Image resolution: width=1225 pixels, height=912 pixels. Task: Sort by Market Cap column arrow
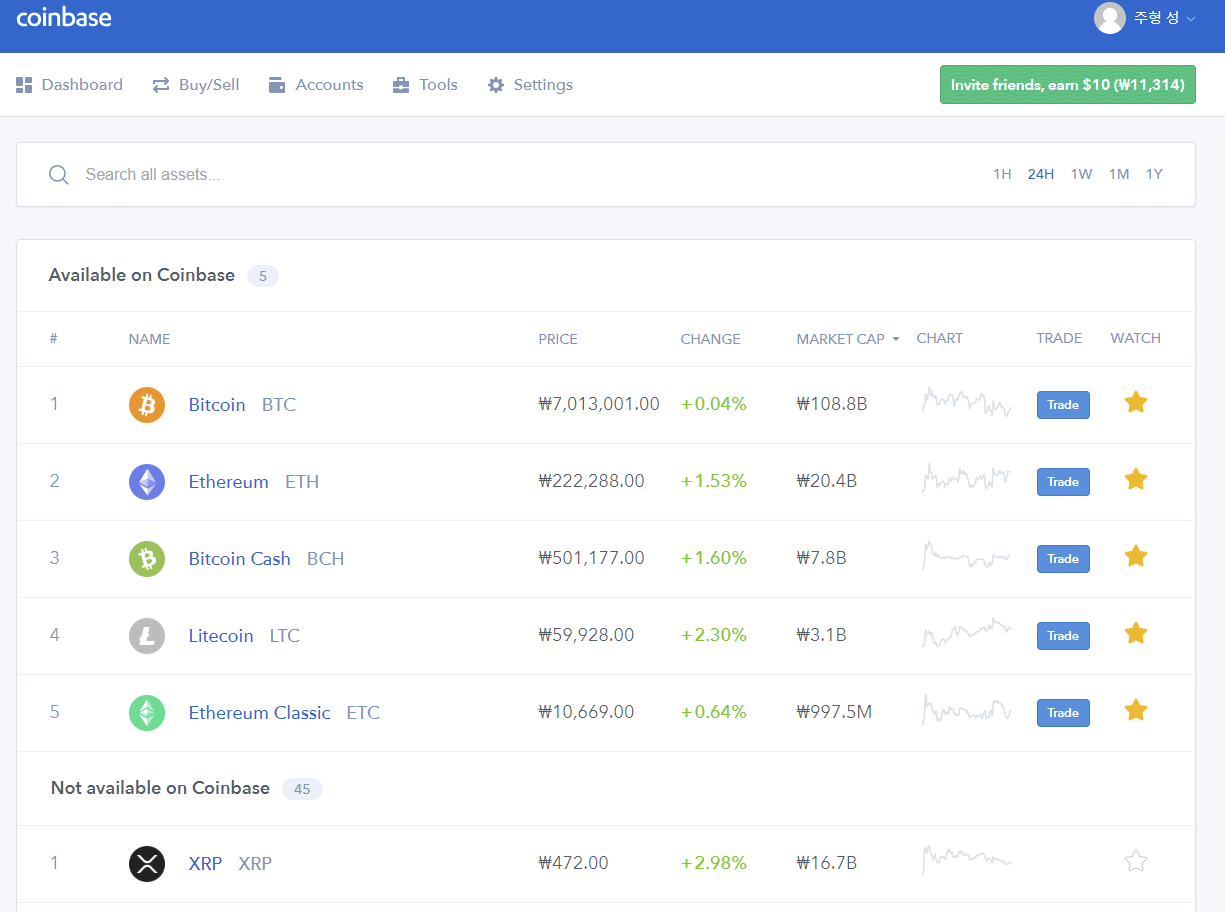pos(896,339)
